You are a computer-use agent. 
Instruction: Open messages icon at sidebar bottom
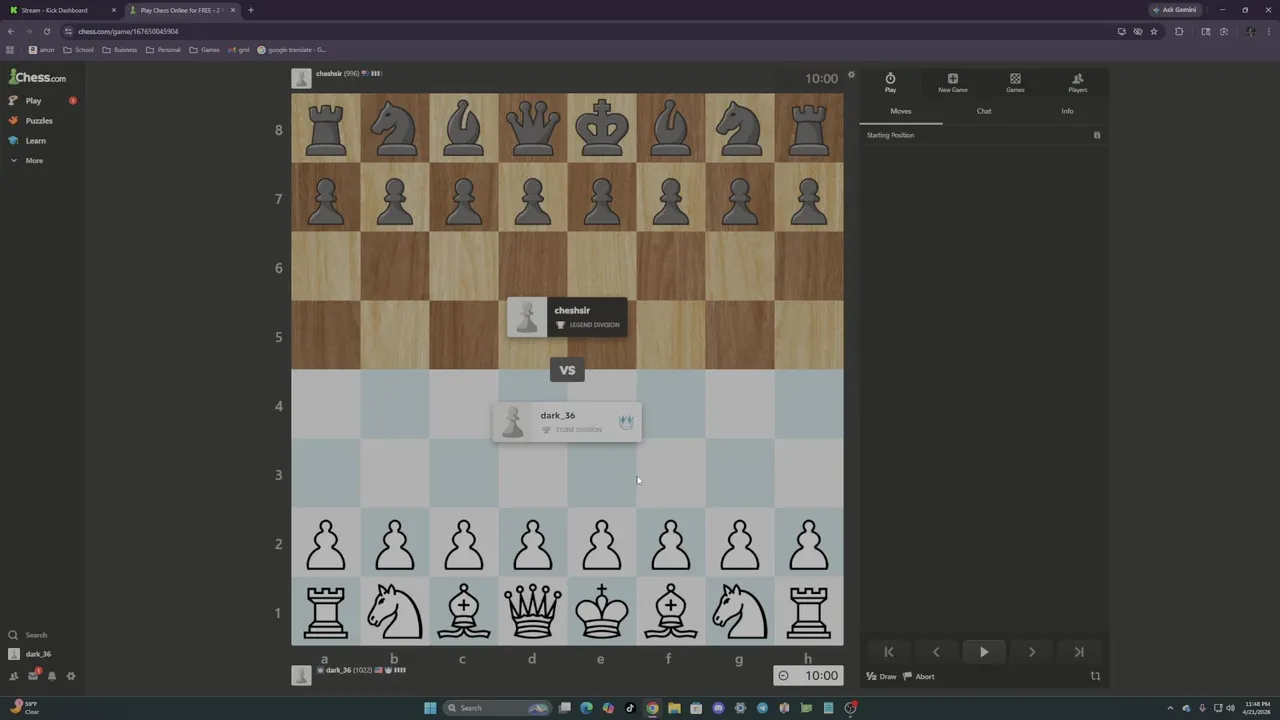coord(32,676)
